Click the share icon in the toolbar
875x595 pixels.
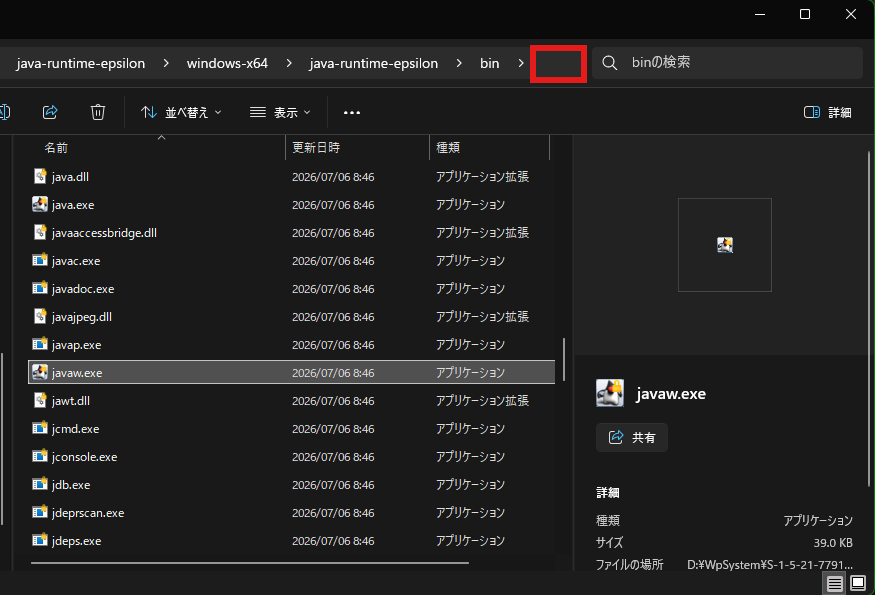50,112
